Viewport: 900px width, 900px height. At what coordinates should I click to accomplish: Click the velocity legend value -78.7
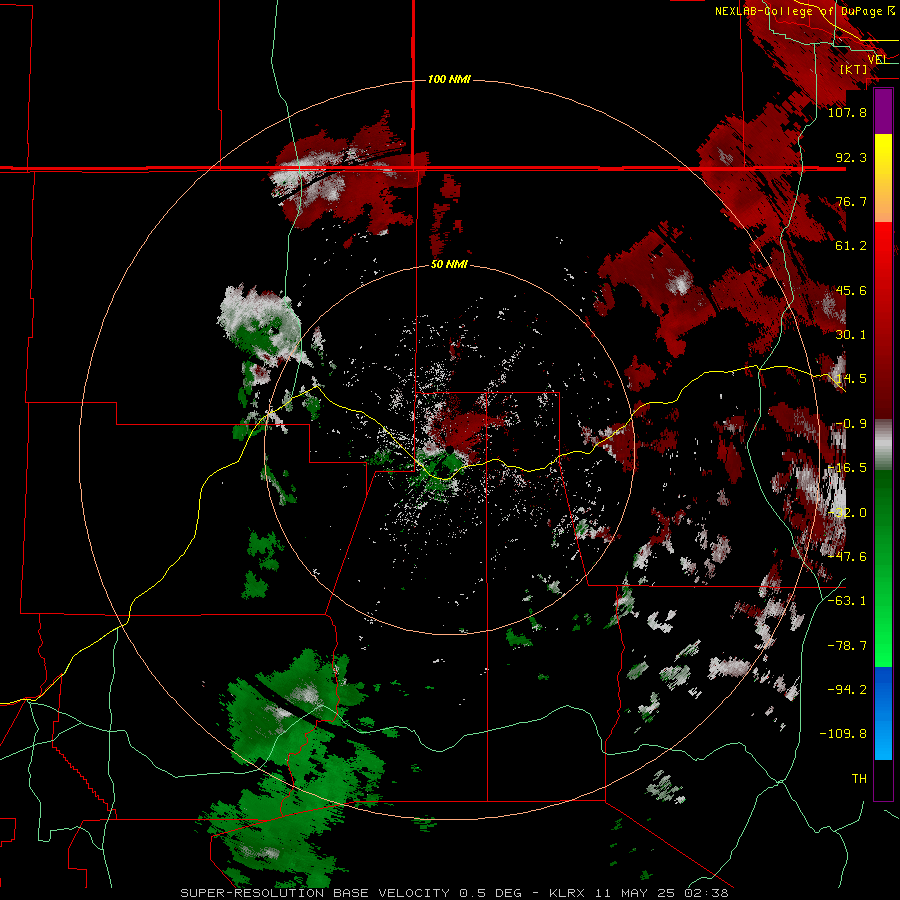click(x=847, y=646)
